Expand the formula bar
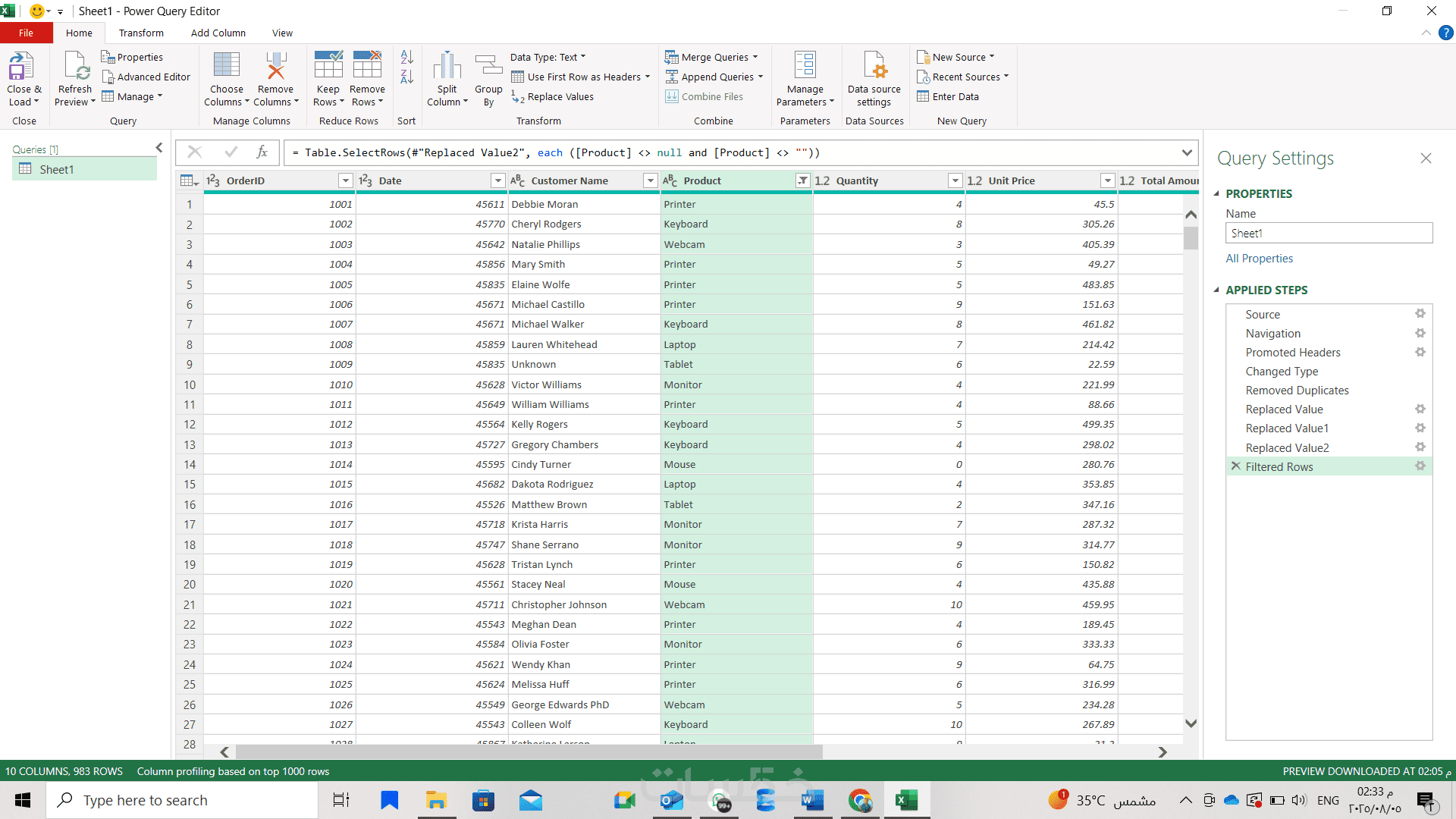This screenshot has width=1456, height=819. click(1187, 152)
